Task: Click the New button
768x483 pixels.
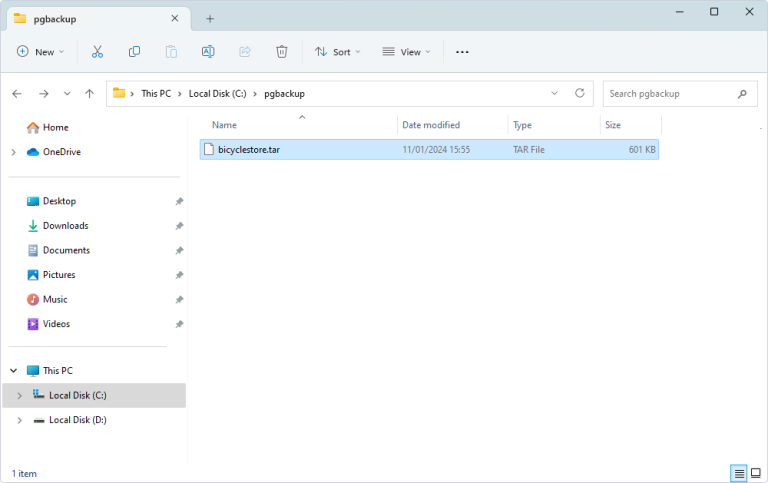Action: pyautogui.click(x=40, y=52)
